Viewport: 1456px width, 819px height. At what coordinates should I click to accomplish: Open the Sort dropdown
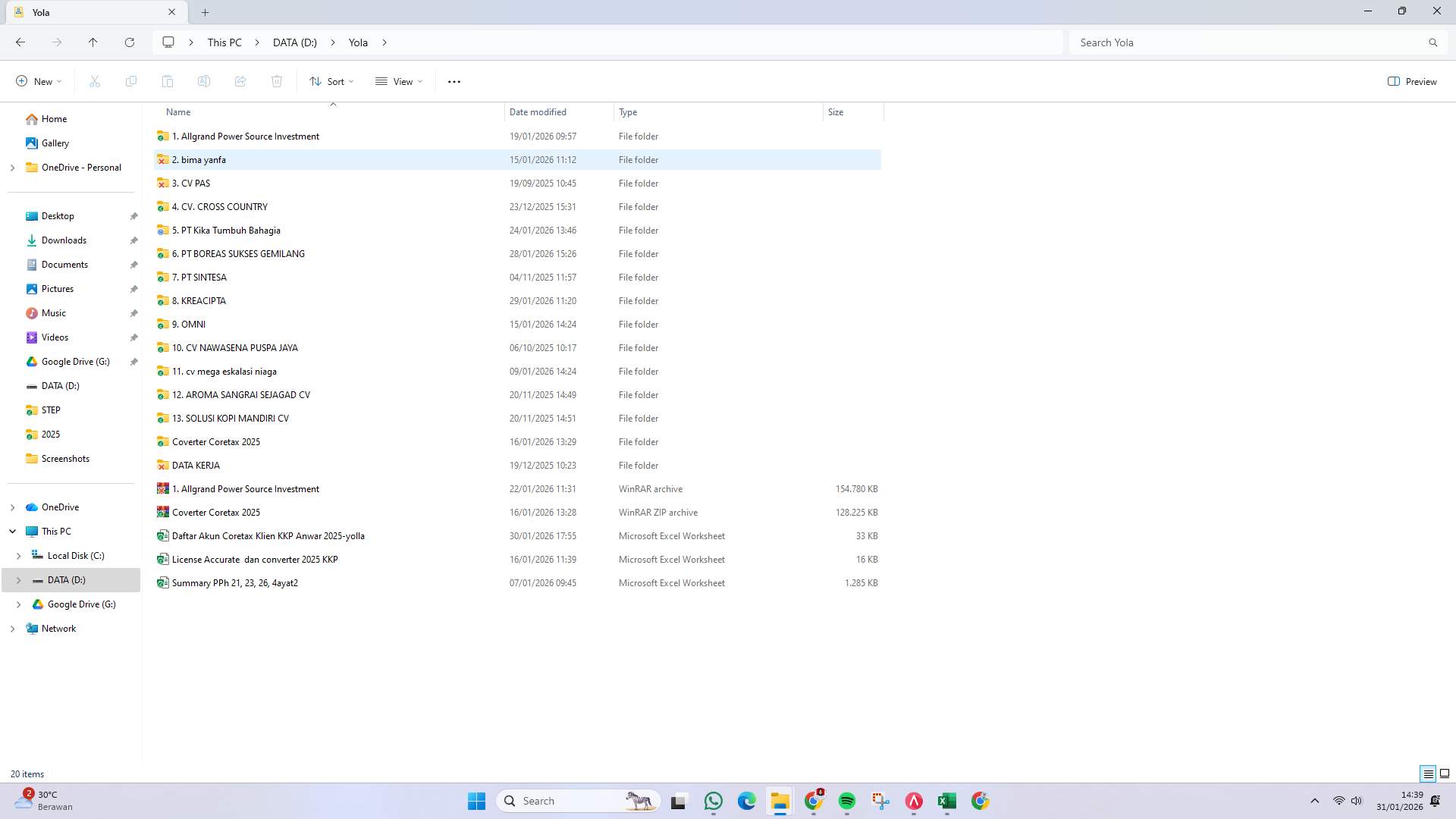tap(331, 81)
